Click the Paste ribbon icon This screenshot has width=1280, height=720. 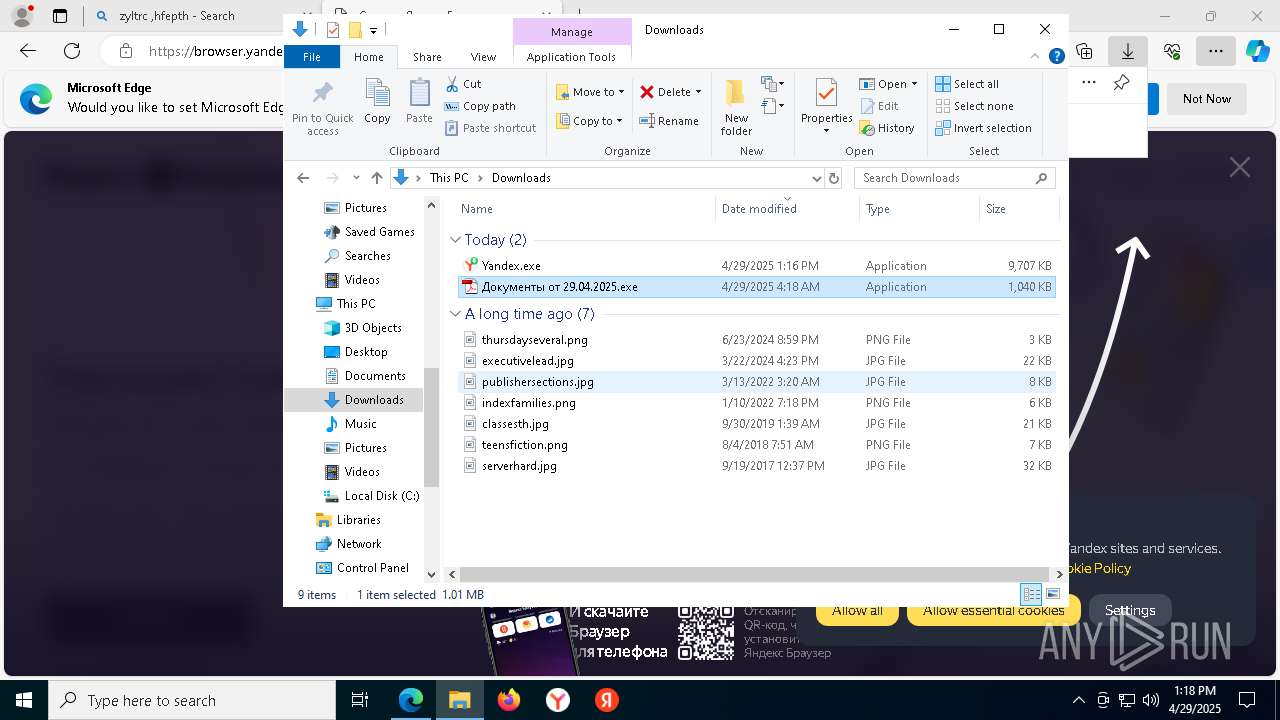[419, 102]
